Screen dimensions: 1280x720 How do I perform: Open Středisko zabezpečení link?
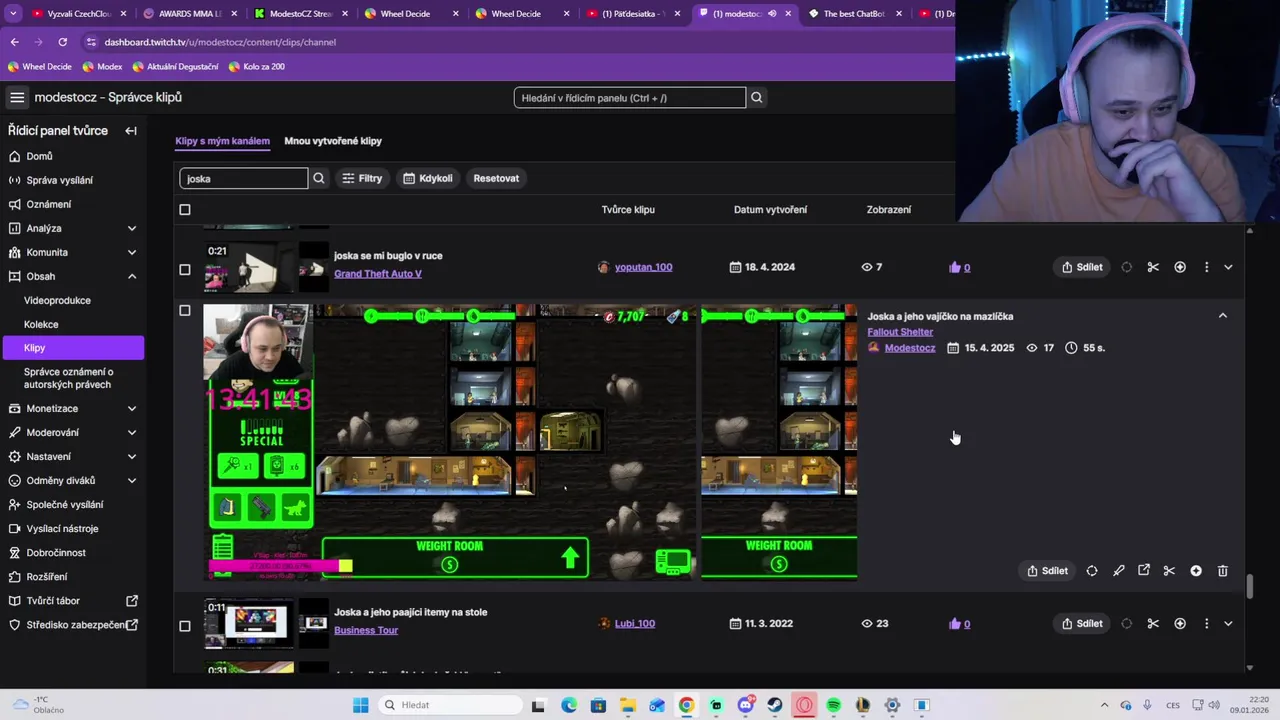point(72,625)
